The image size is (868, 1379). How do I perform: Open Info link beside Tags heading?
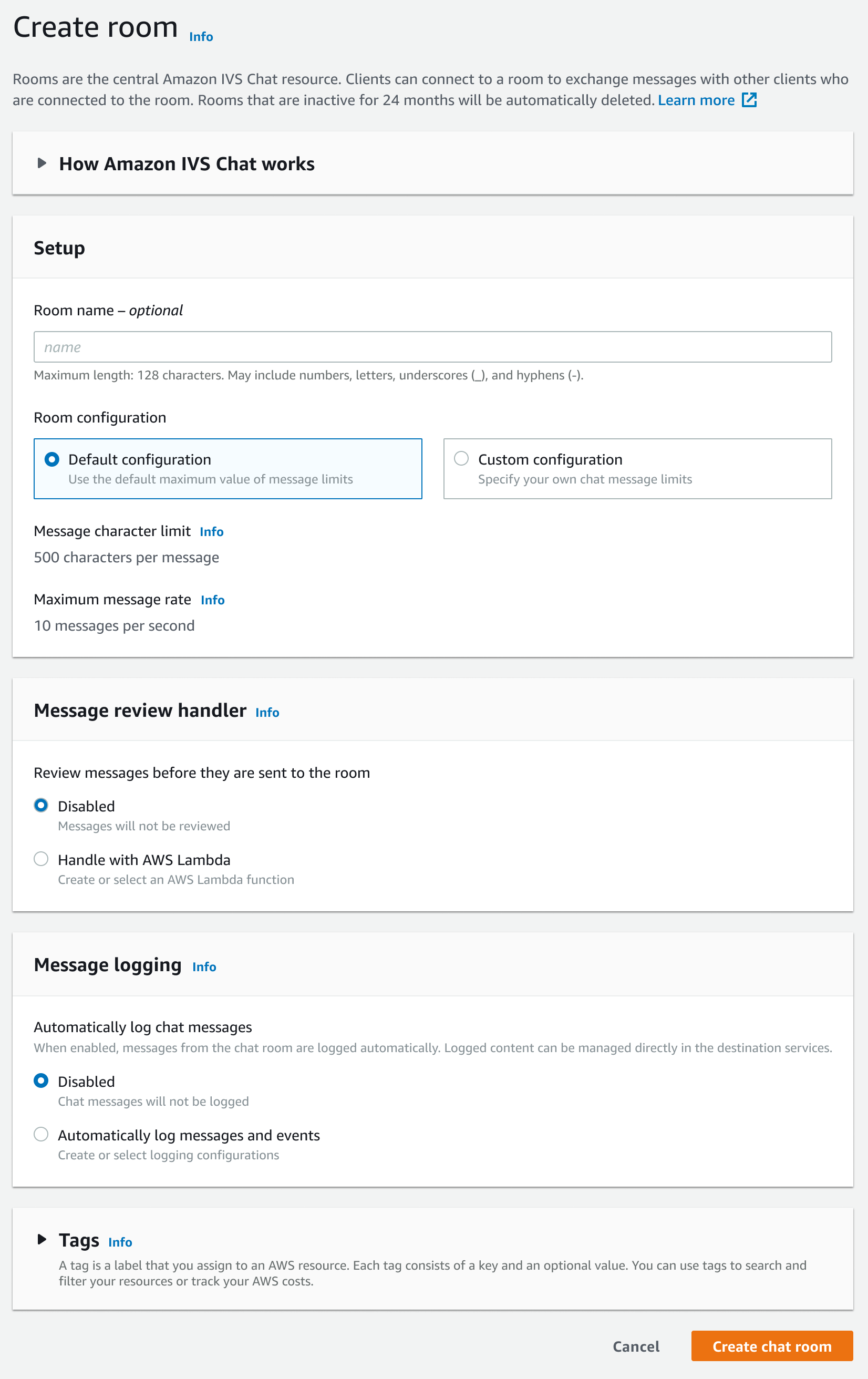point(120,1242)
